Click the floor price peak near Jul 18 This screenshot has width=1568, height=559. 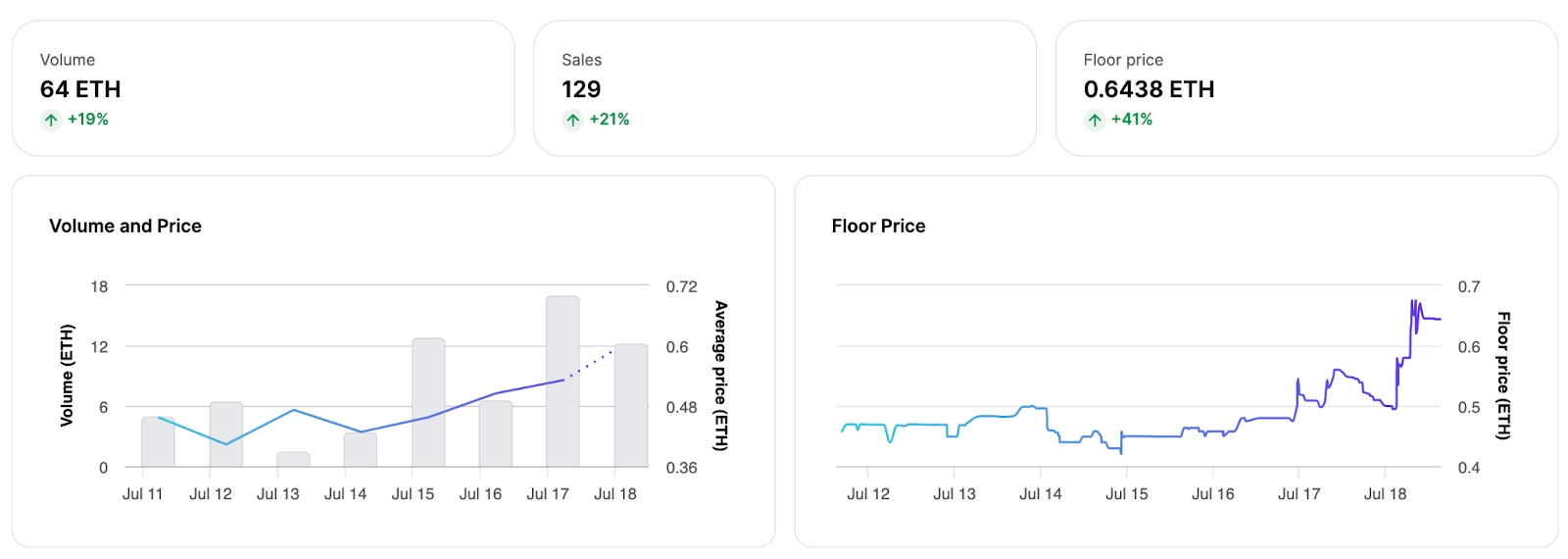point(1413,303)
